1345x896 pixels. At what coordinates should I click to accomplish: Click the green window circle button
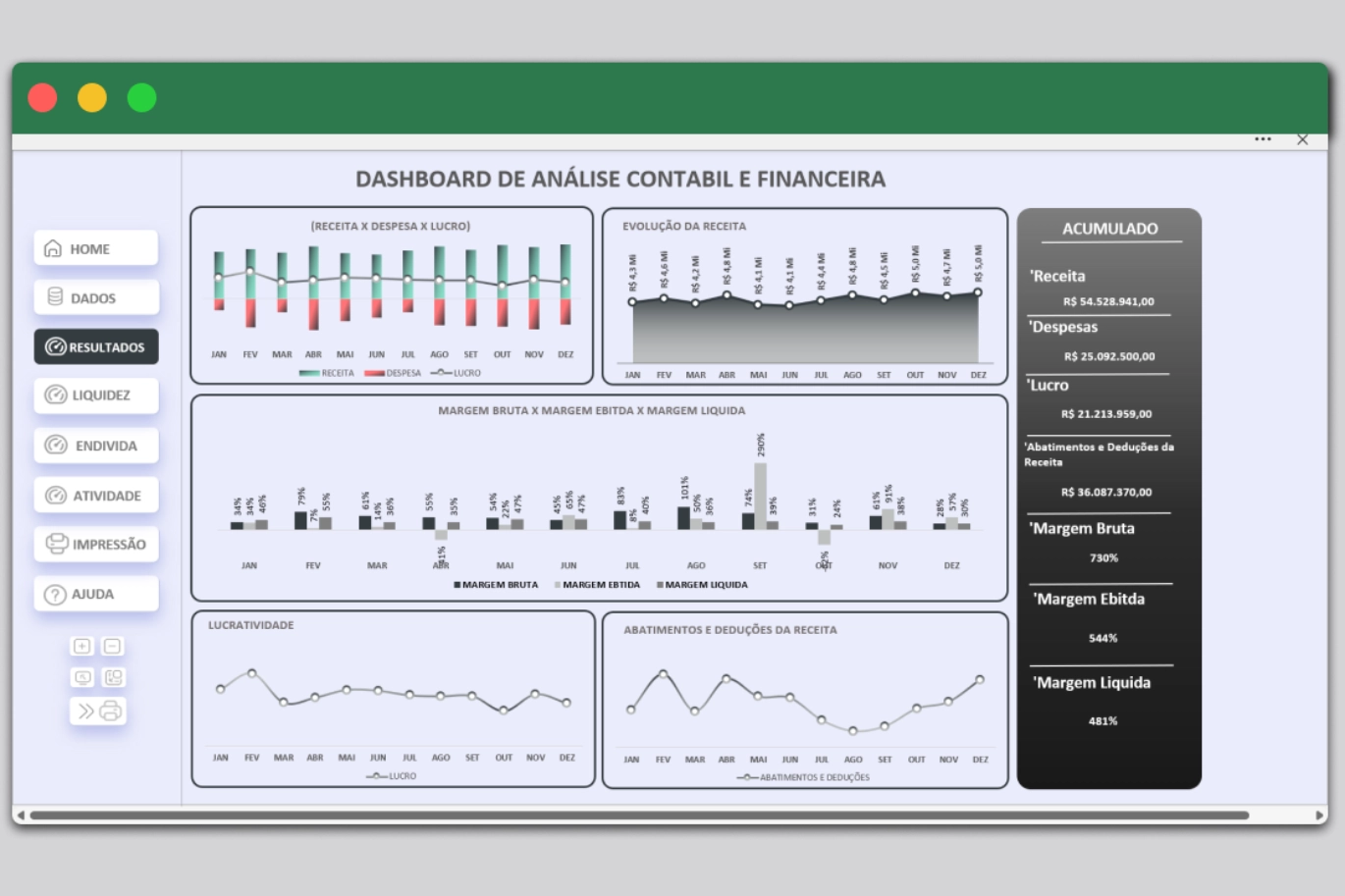[141, 97]
